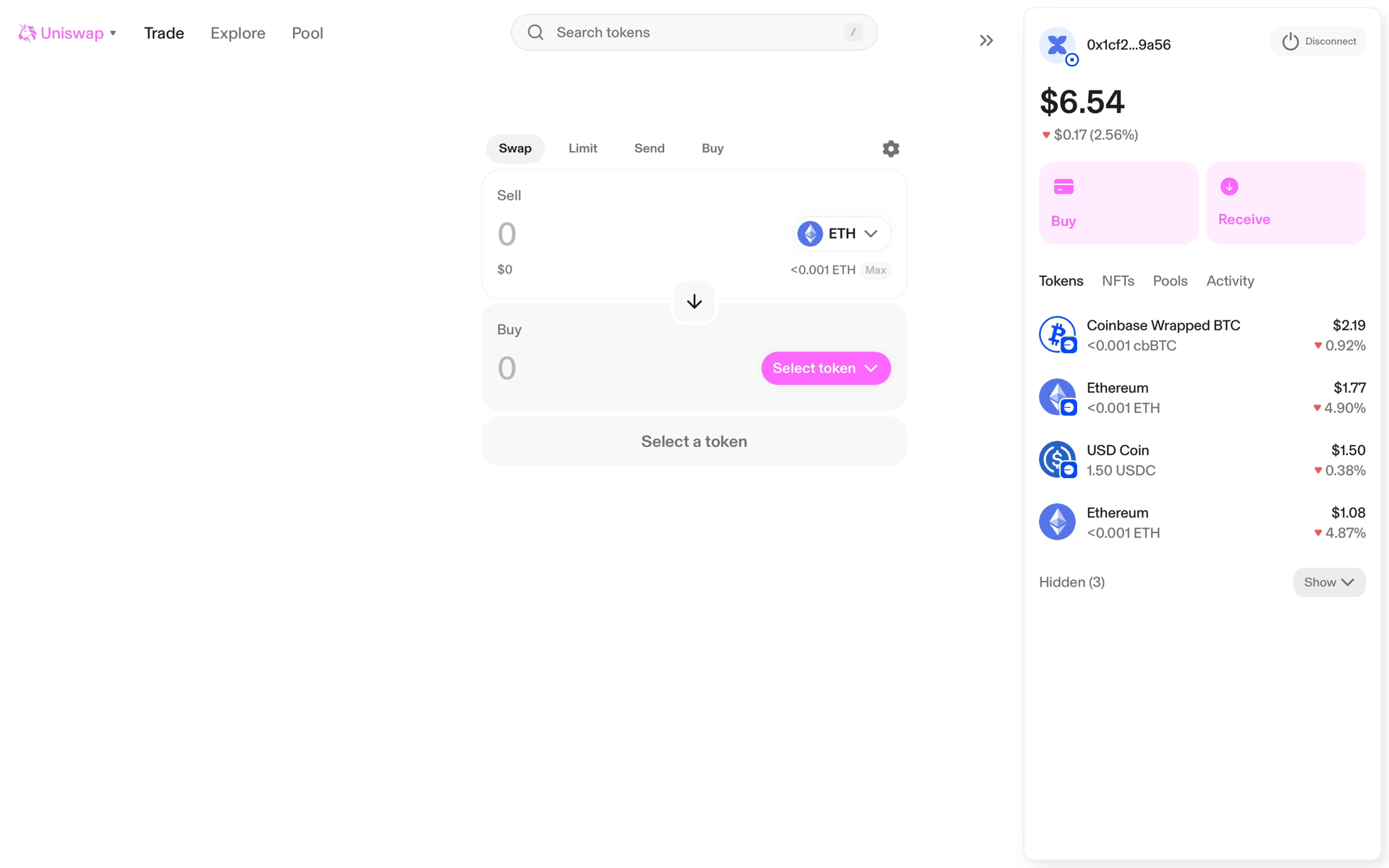Click the Ethereum icon with Base badge
The width and height of the screenshot is (1389, 868).
(x=1058, y=397)
